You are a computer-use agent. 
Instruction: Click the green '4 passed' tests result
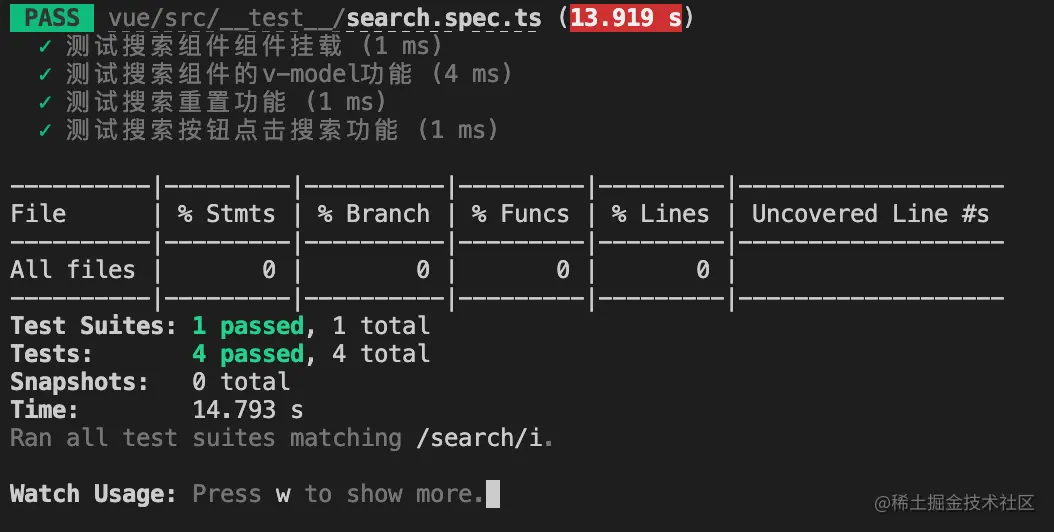click(247, 354)
